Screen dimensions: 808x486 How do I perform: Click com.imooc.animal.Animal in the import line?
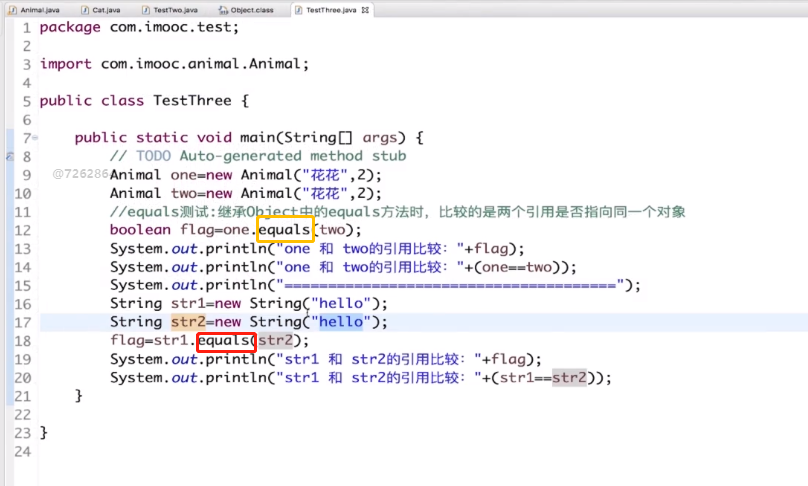coord(200,64)
